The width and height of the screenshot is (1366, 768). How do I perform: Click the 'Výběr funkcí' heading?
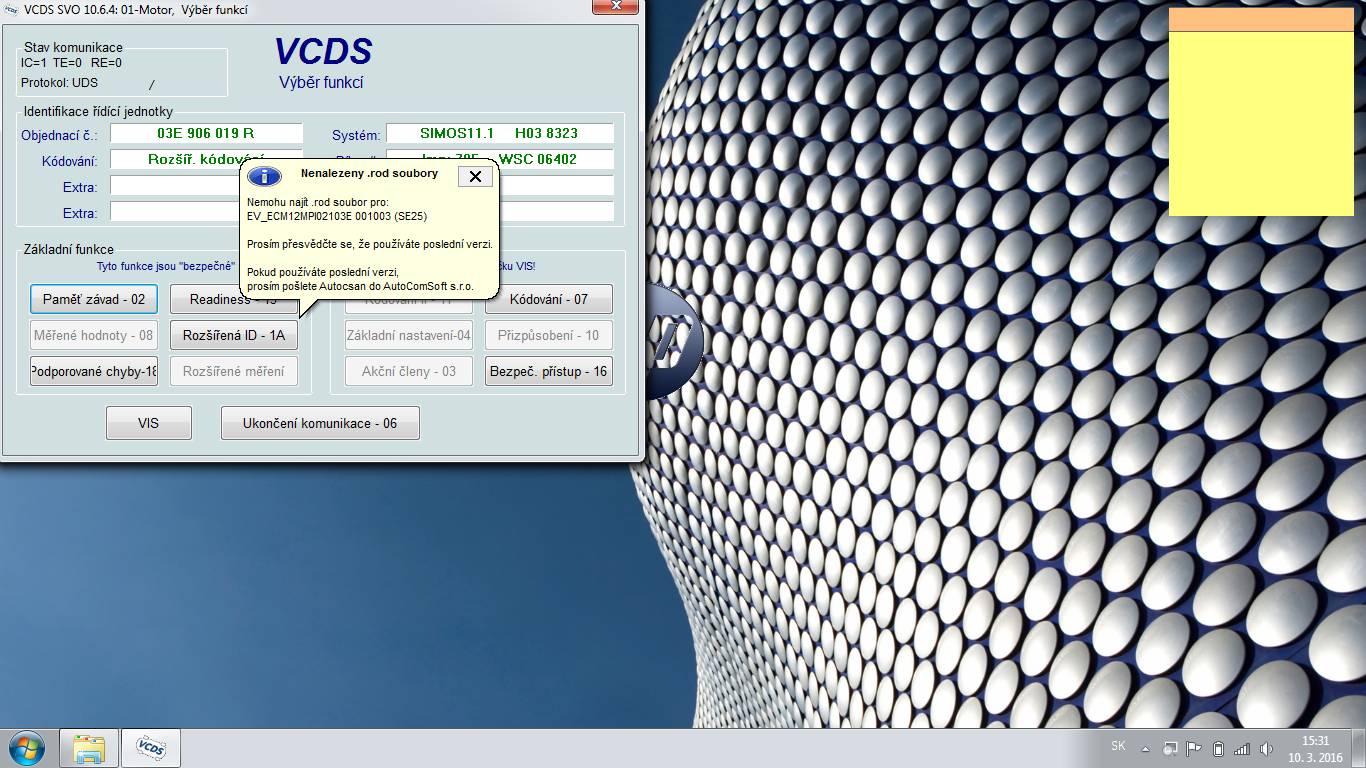coord(321,83)
